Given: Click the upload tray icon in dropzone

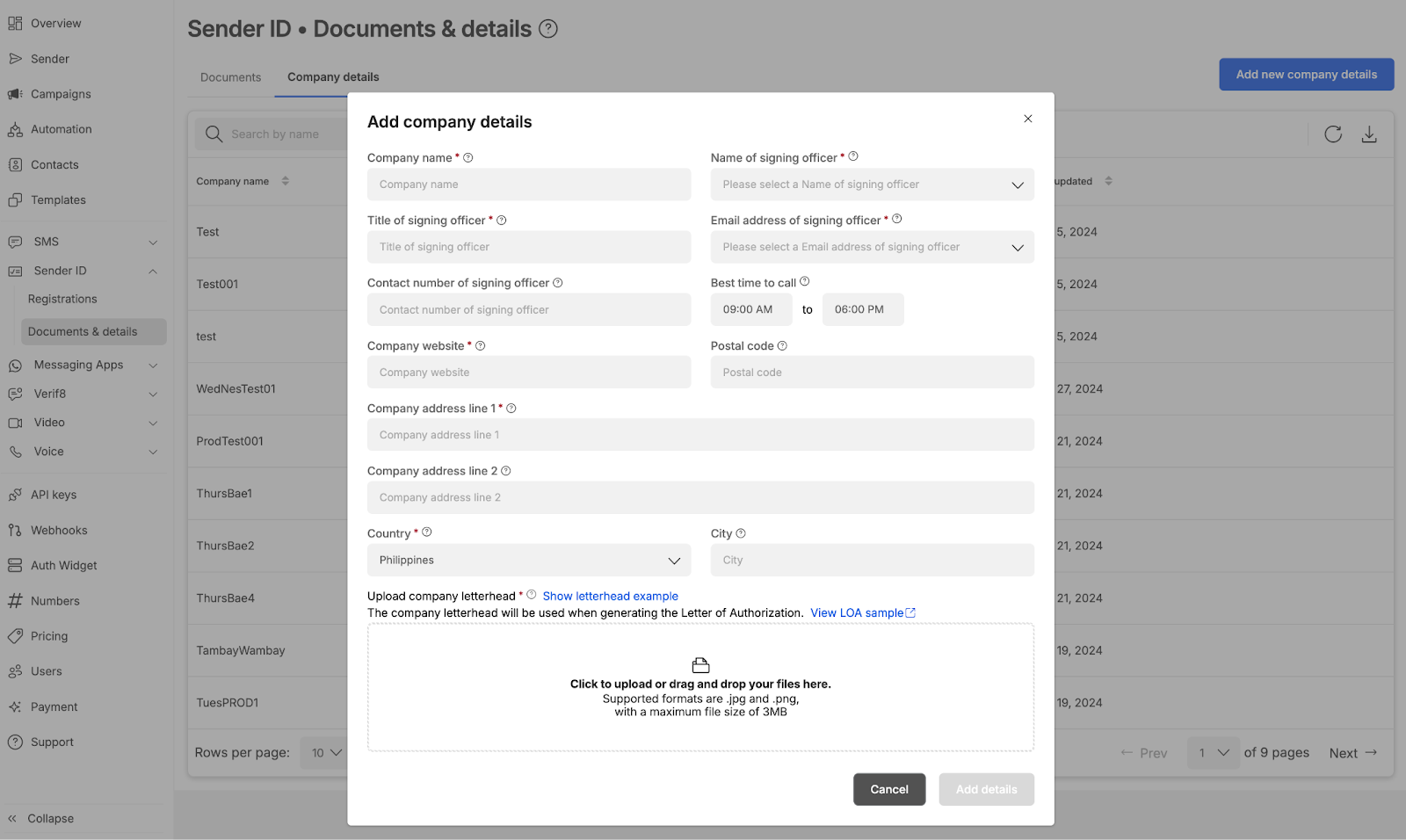Looking at the screenshot, I should click(700, 665).
